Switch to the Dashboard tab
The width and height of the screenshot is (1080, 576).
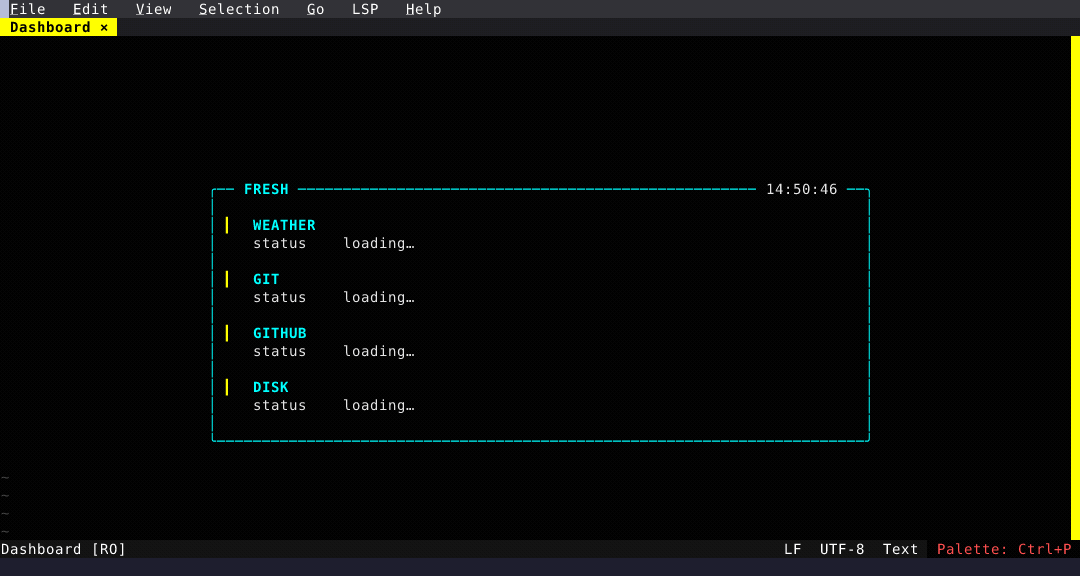pyautogui.click(x=50, y=27)
